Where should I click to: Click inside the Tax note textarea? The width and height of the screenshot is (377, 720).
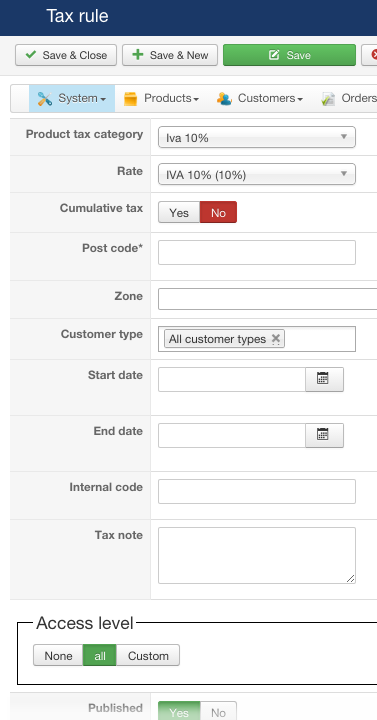(257, 555)
